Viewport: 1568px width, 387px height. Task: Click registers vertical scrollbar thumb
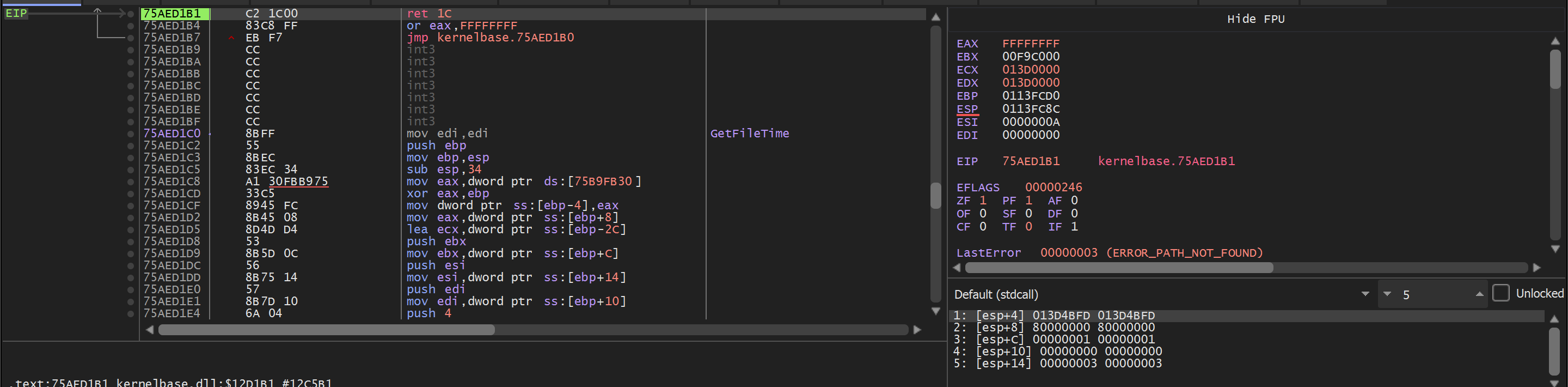point(1555,69)
